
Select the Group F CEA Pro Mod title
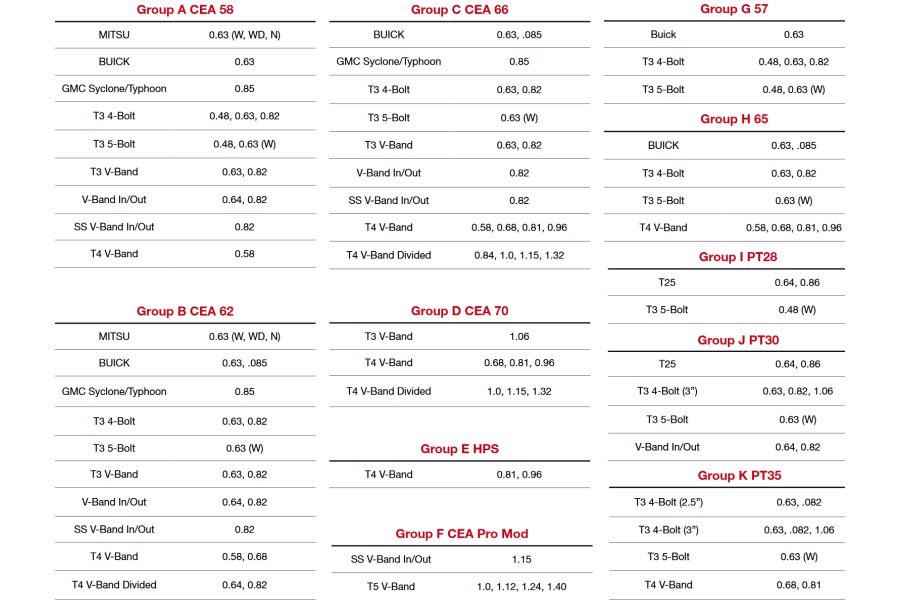coord(461,533)
